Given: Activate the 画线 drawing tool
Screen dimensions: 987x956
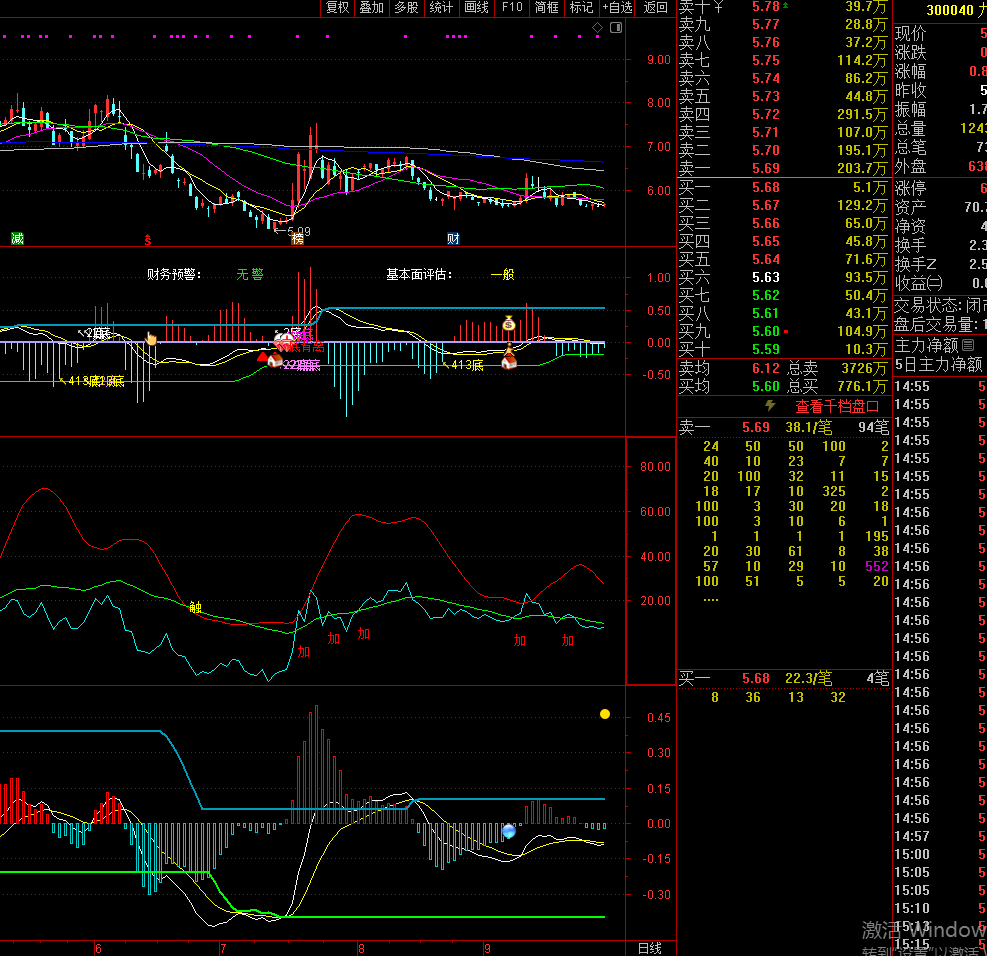Looking at the screenshot, I should [x=477, y=8].
